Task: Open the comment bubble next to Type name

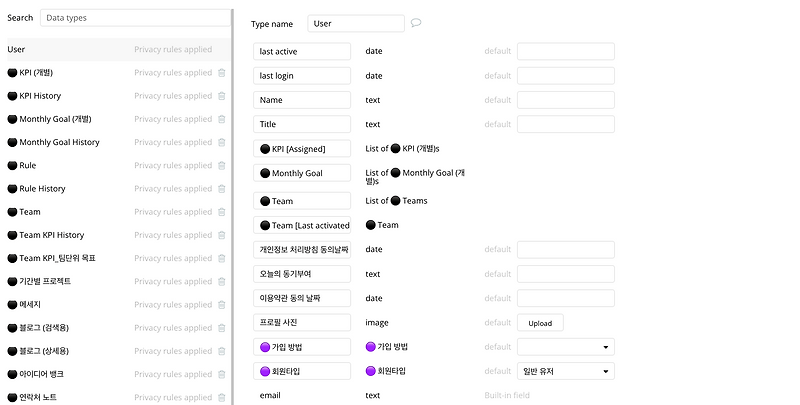Action: (416, 23)
